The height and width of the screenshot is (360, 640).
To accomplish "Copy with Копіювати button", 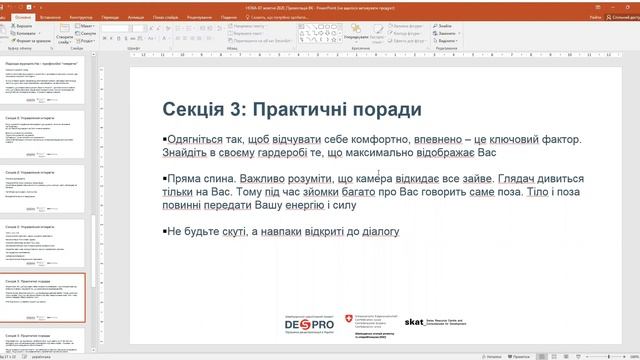I will click(24, 33).
